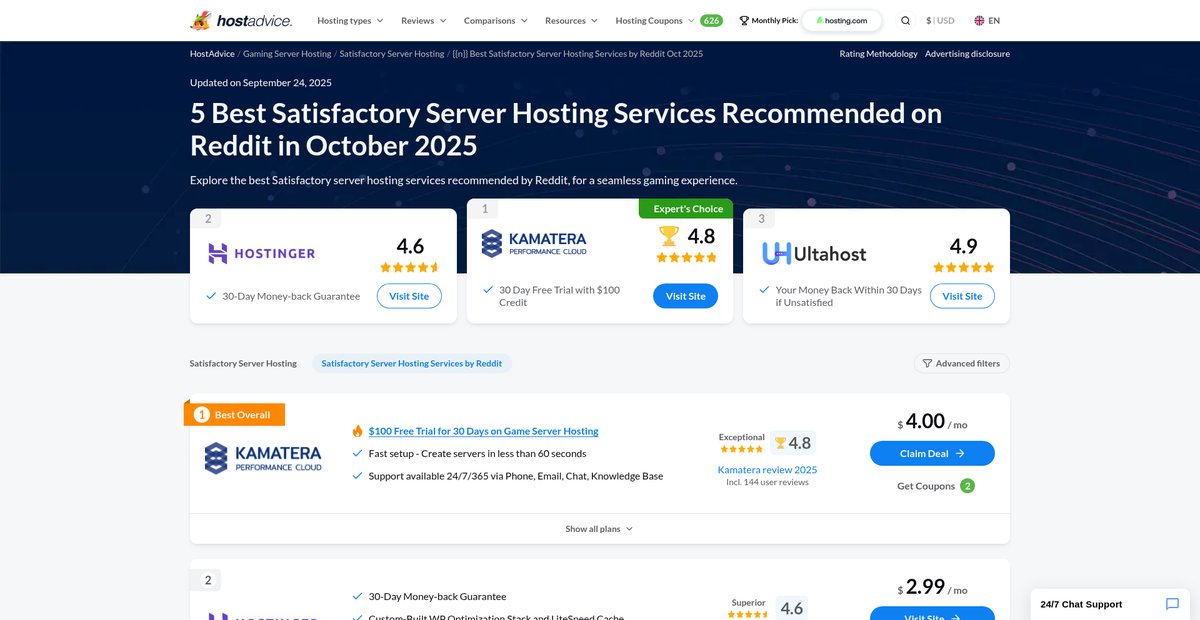Click the gold trophy next to 4.8 rating

(669, 236)
